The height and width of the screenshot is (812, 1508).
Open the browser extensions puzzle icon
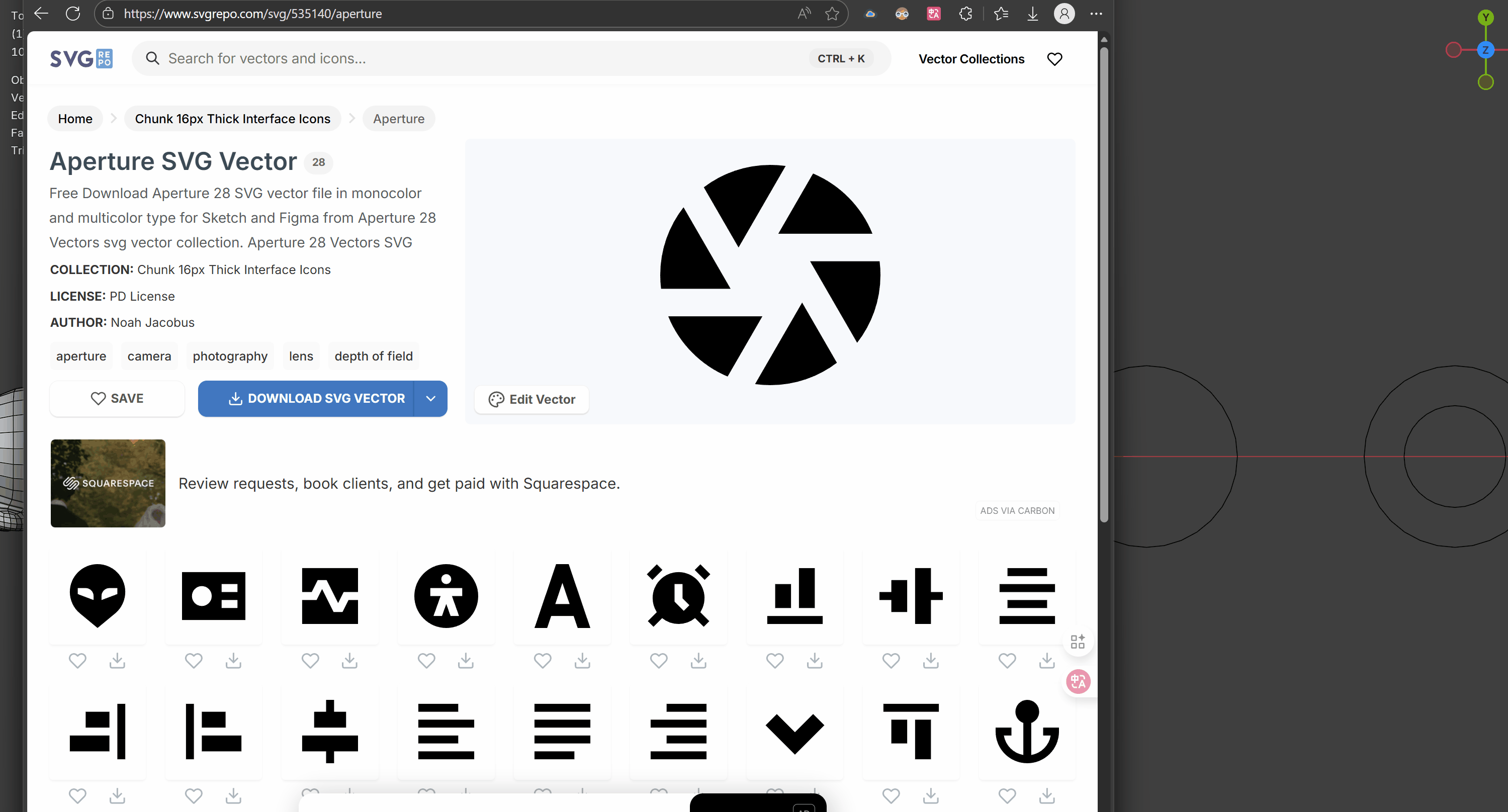[966, 14]
